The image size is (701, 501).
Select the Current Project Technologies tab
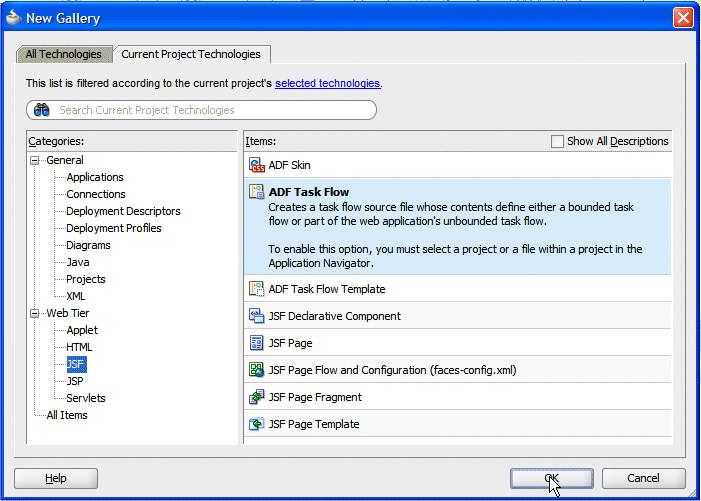pyautogui.click(x=191, y=54)
